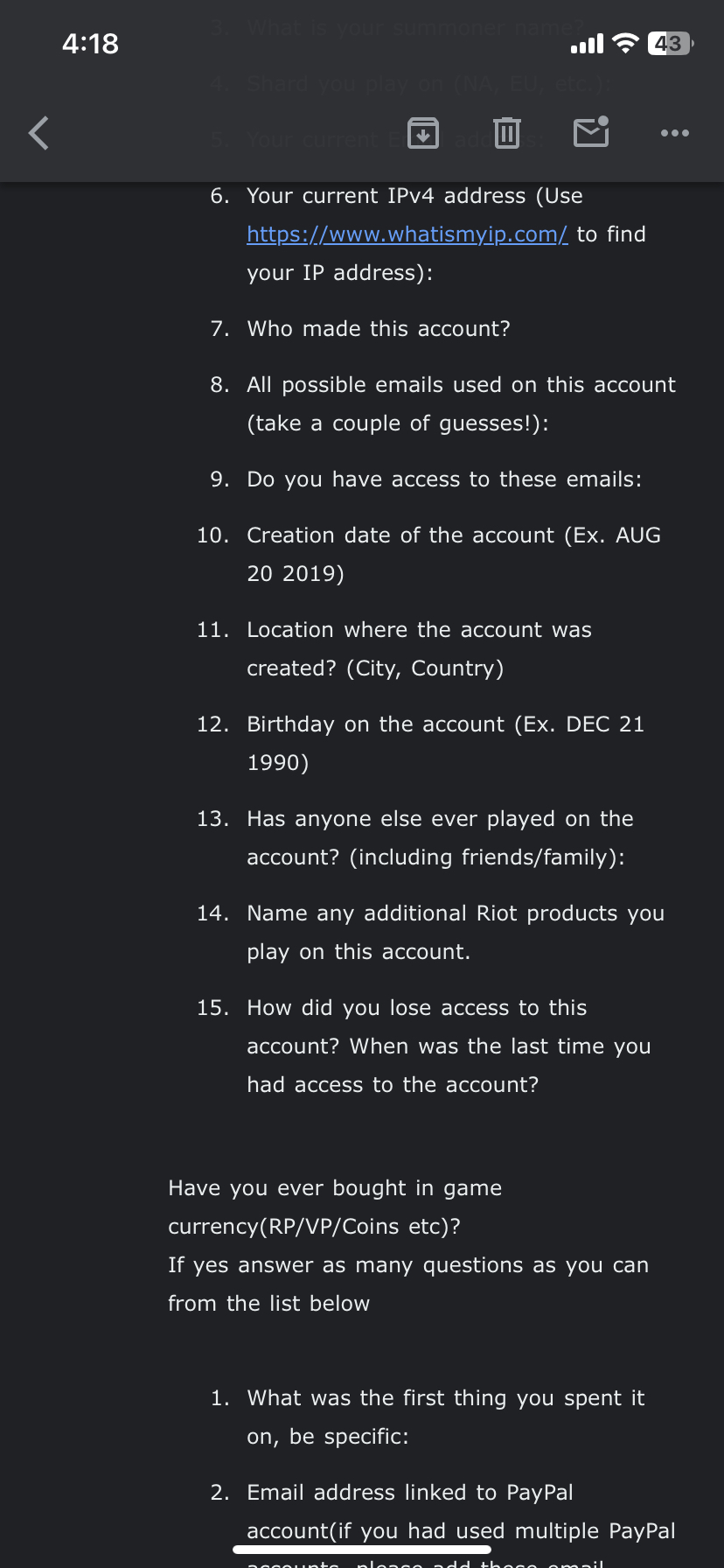Select the PayPal email address question
Image resolution: width=724 pixels, height=1568 pixels.
click(x=411, y=1492)
